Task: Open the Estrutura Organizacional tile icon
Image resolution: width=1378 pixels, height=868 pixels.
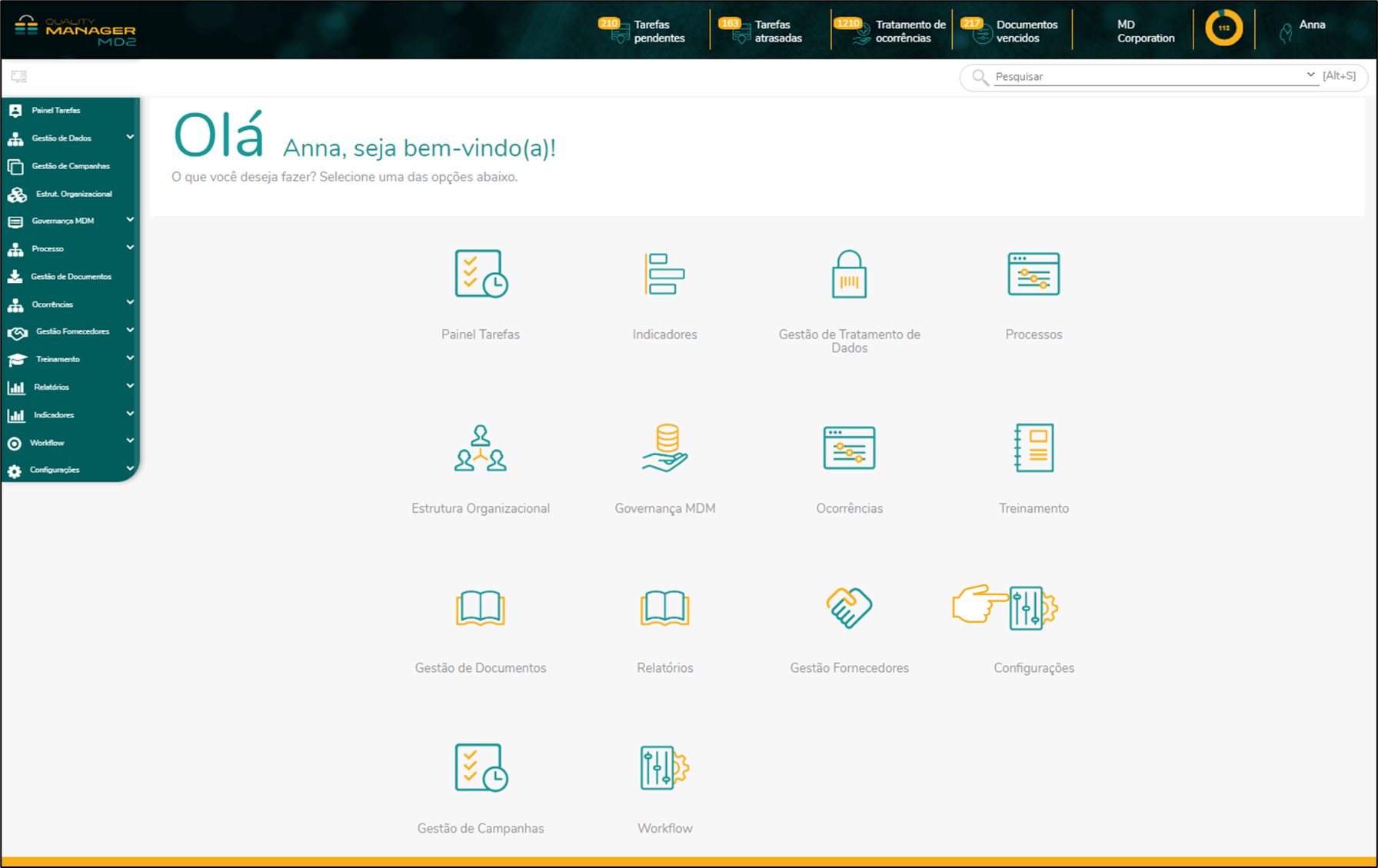Action: point(481,447)
